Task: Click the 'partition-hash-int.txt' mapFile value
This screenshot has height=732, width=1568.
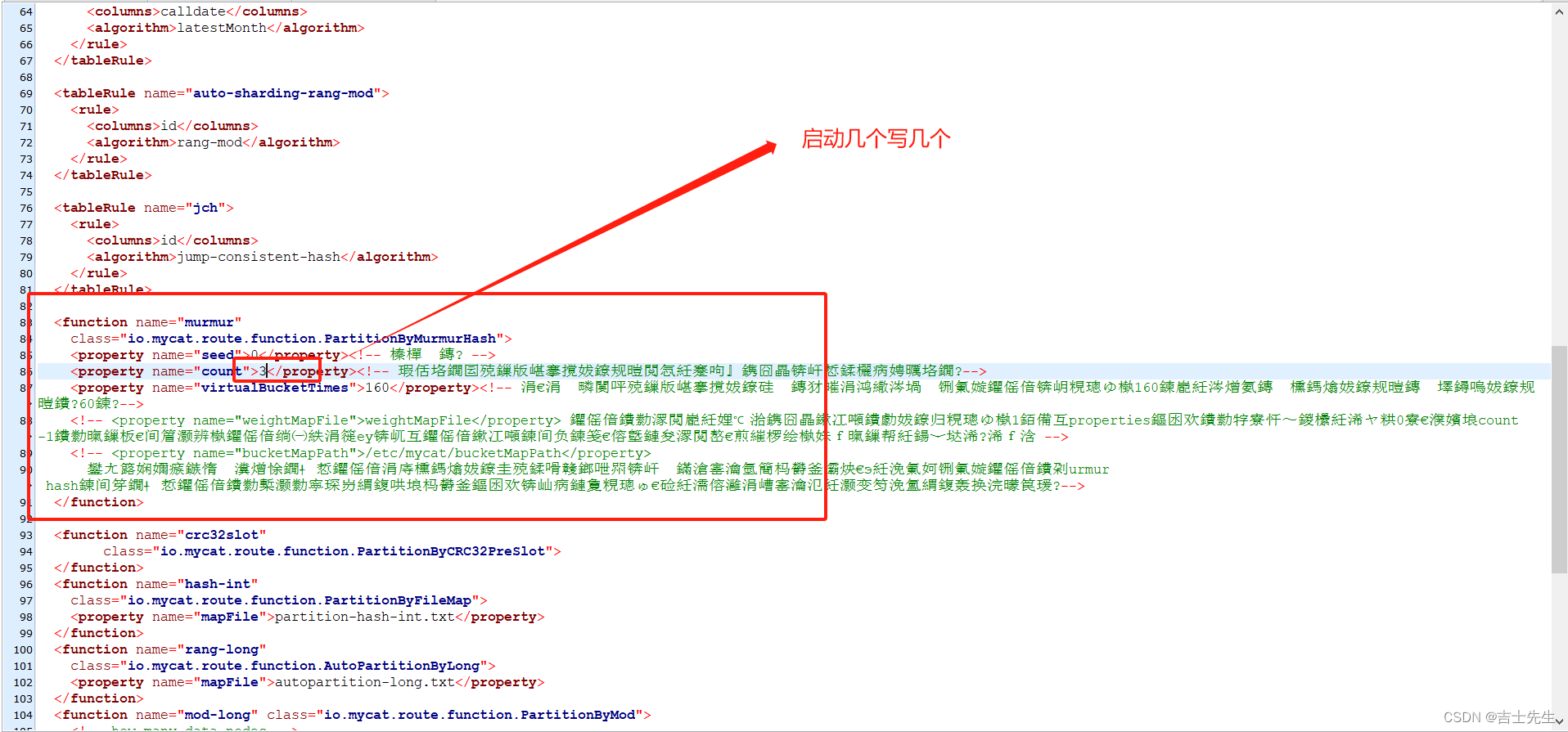Action: click(365, 617)
